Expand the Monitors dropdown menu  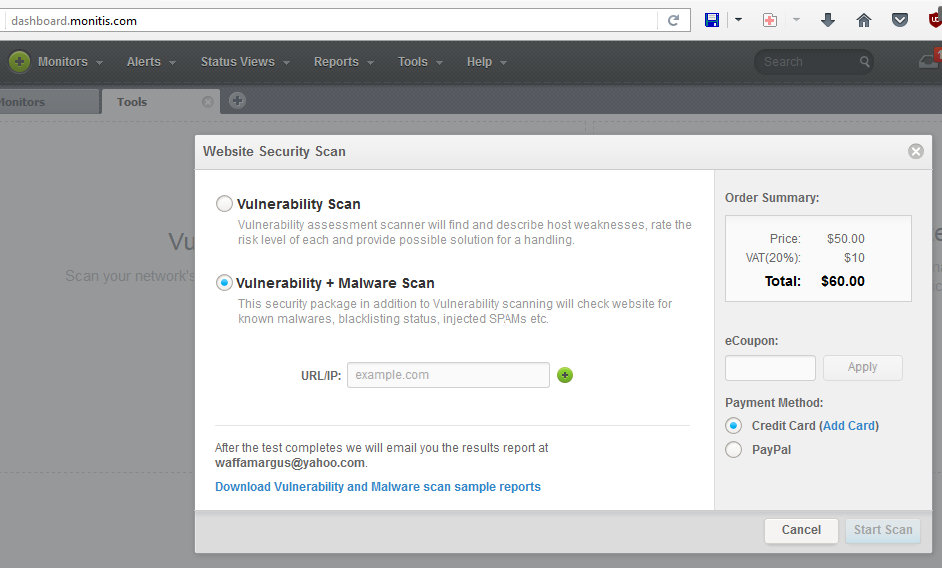[x=70, y=62]
